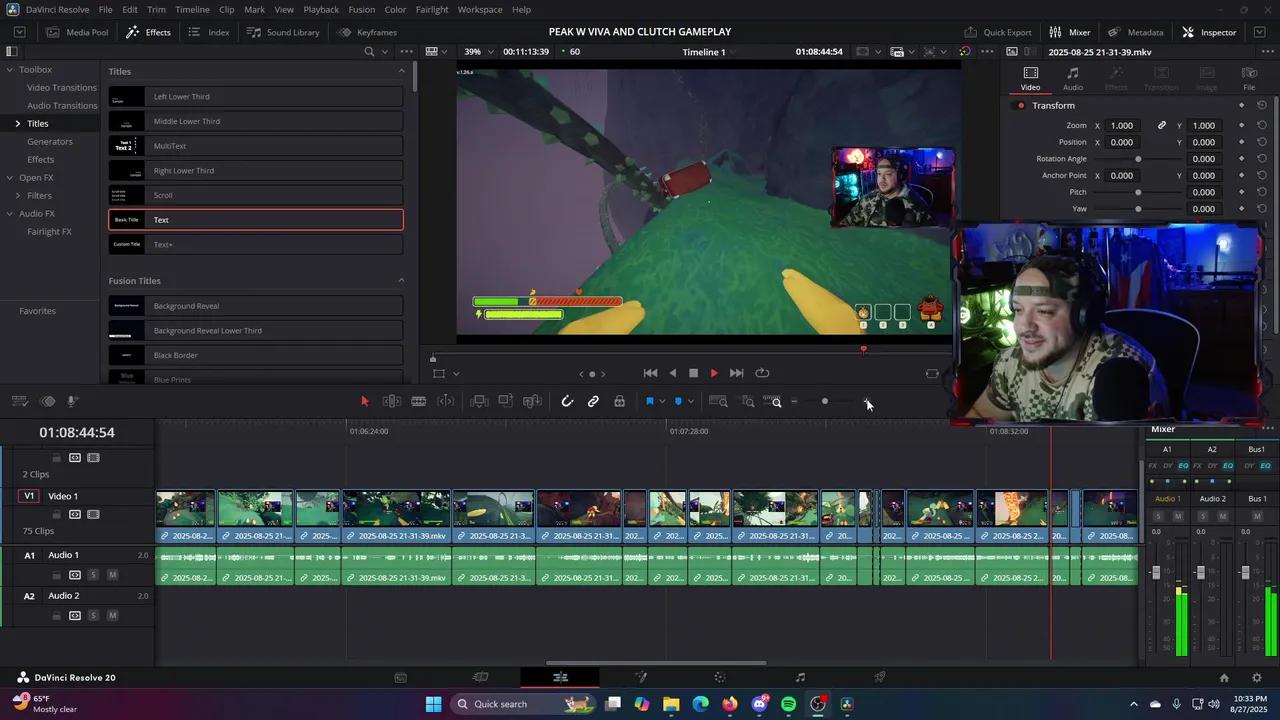Open the viewer zoom 39% dropdown

[x=476, y=51]
